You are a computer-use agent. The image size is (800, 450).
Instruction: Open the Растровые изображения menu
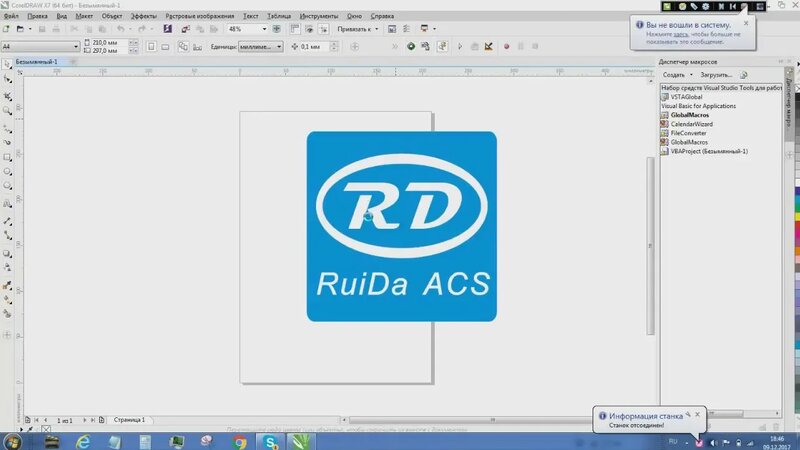pos(199,16)
